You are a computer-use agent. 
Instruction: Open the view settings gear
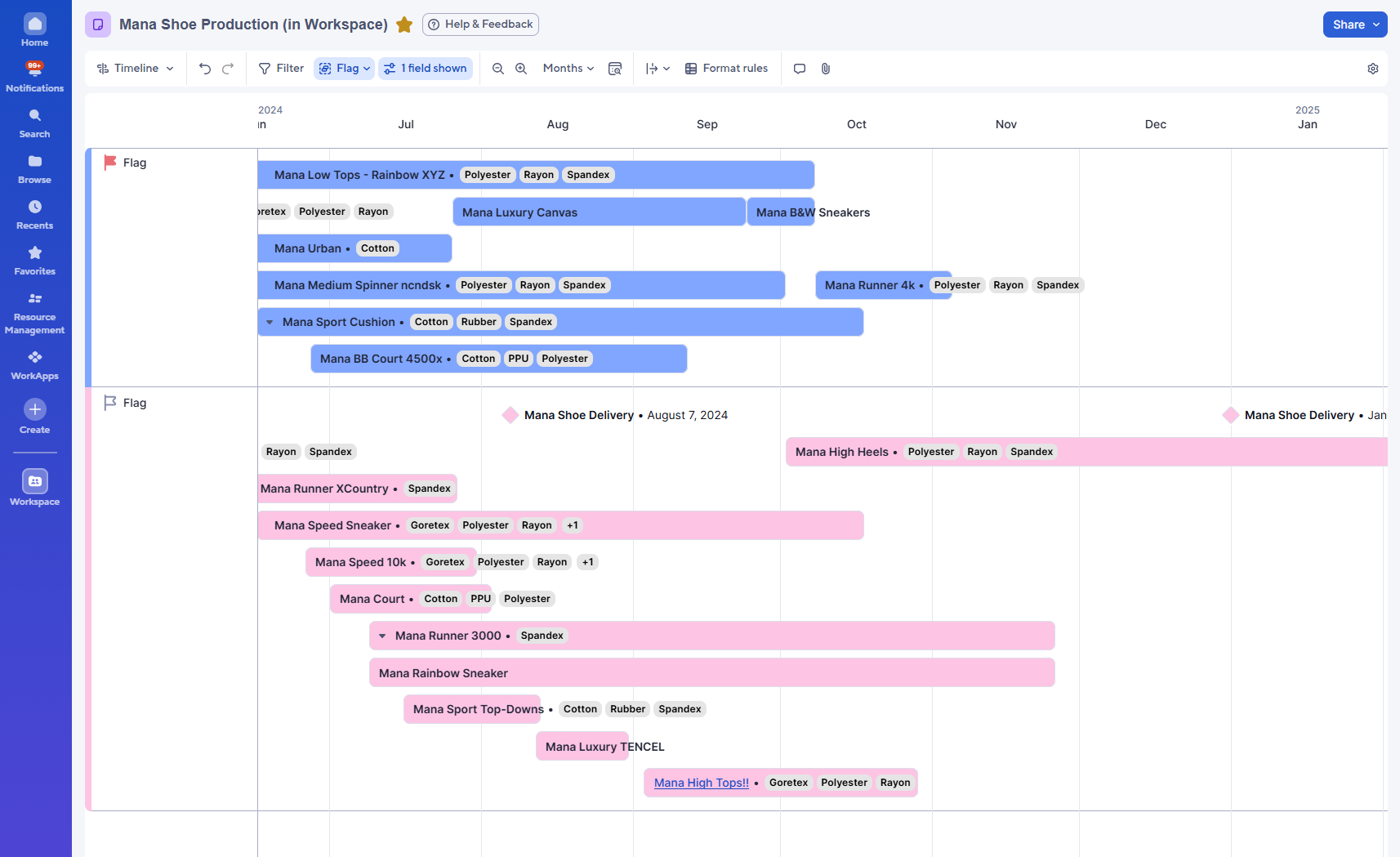pos(1373,69)
